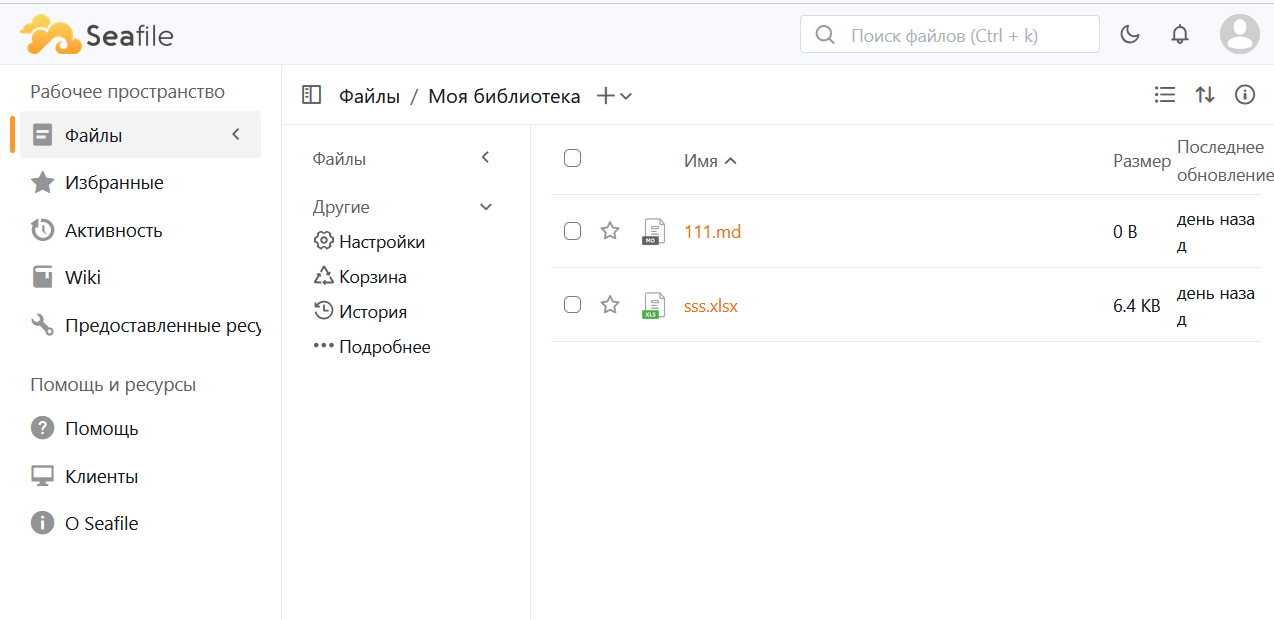Image resolution: width=1274 pixels, height=620 pixels.
Task: Show library details via the info icon
Action: 1245,95
